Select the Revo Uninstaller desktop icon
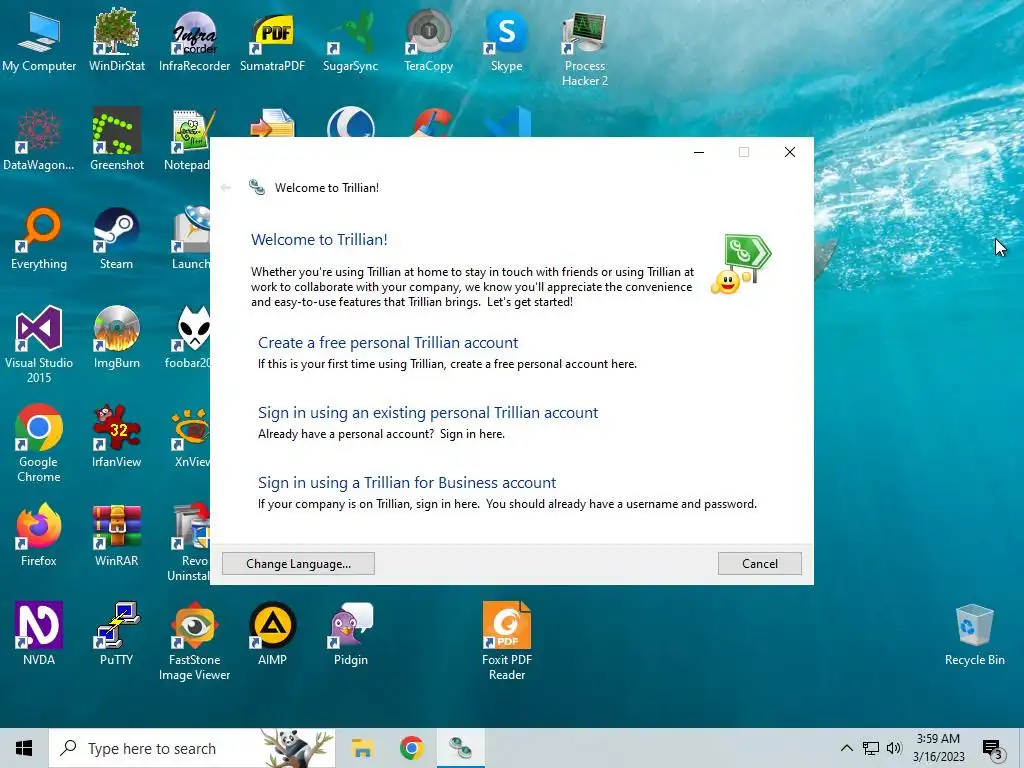 (189, 543)
